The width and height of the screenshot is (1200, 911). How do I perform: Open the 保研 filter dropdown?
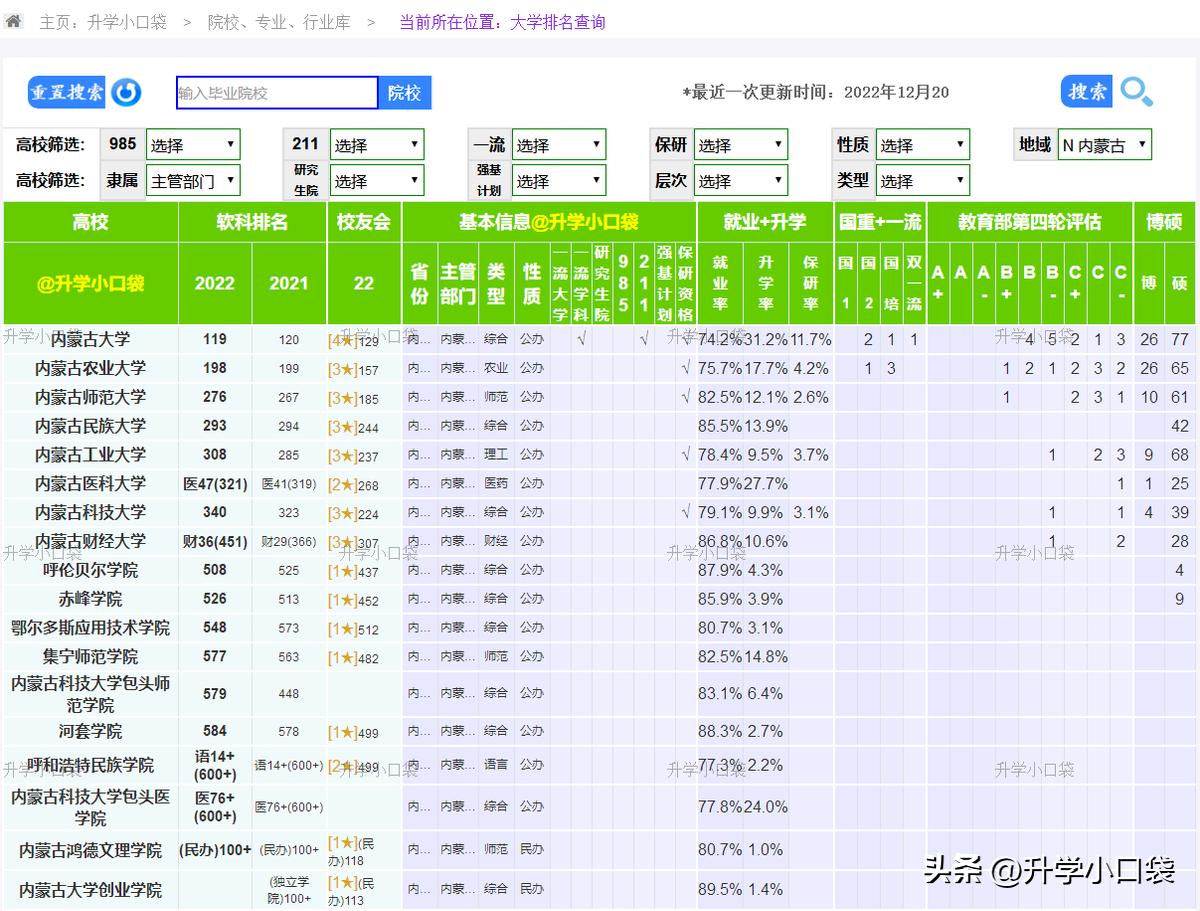pos(740,143)
